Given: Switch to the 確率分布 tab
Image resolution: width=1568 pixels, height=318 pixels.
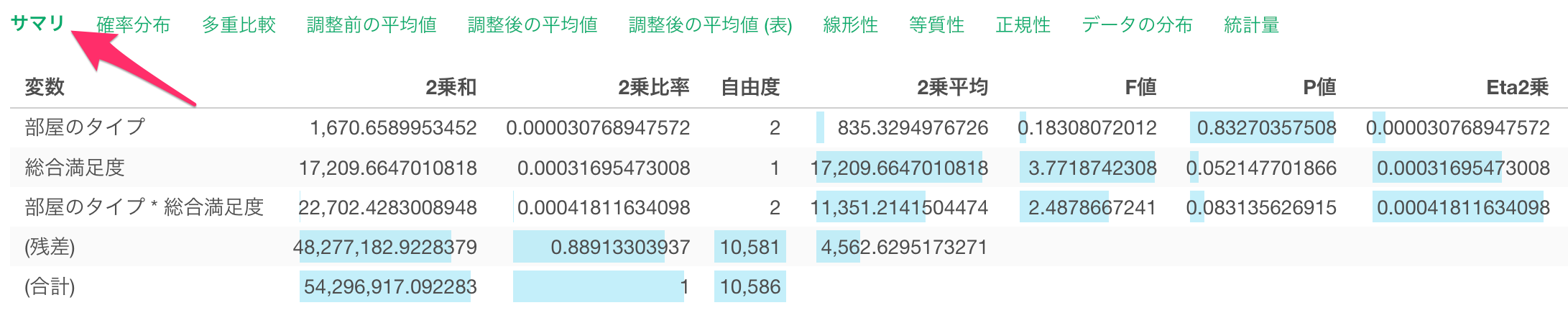Looking at the screenshot, I should pyautogui.click(x=133, y=25).
